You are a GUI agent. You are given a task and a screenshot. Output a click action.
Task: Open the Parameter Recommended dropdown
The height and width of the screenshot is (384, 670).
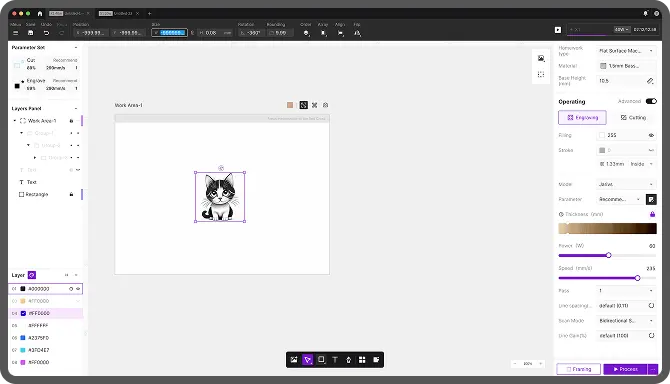[620, 199]
